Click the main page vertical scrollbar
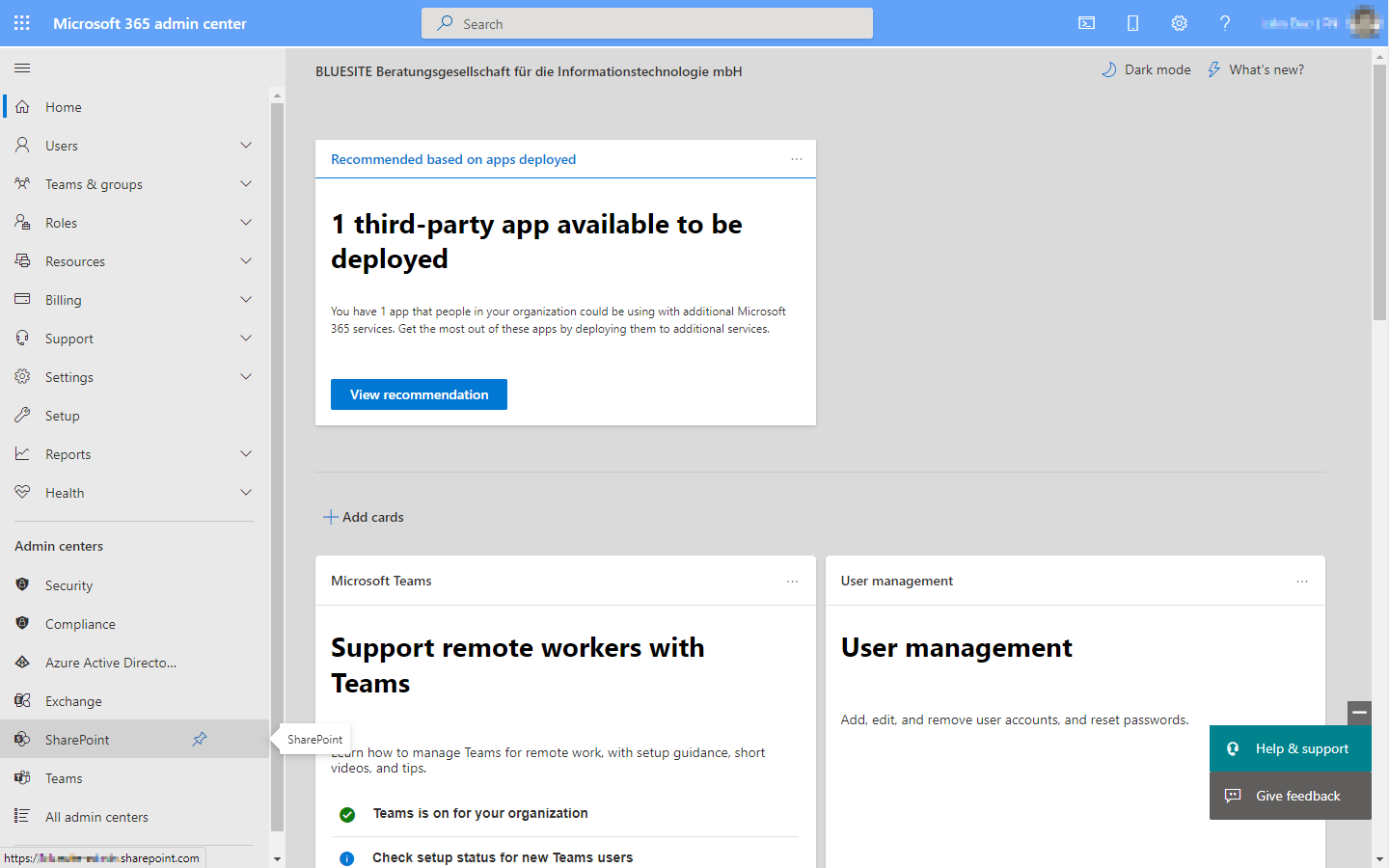Image resolution: width=1389 pixels, height=868 pixels. tap(1379, 193)
